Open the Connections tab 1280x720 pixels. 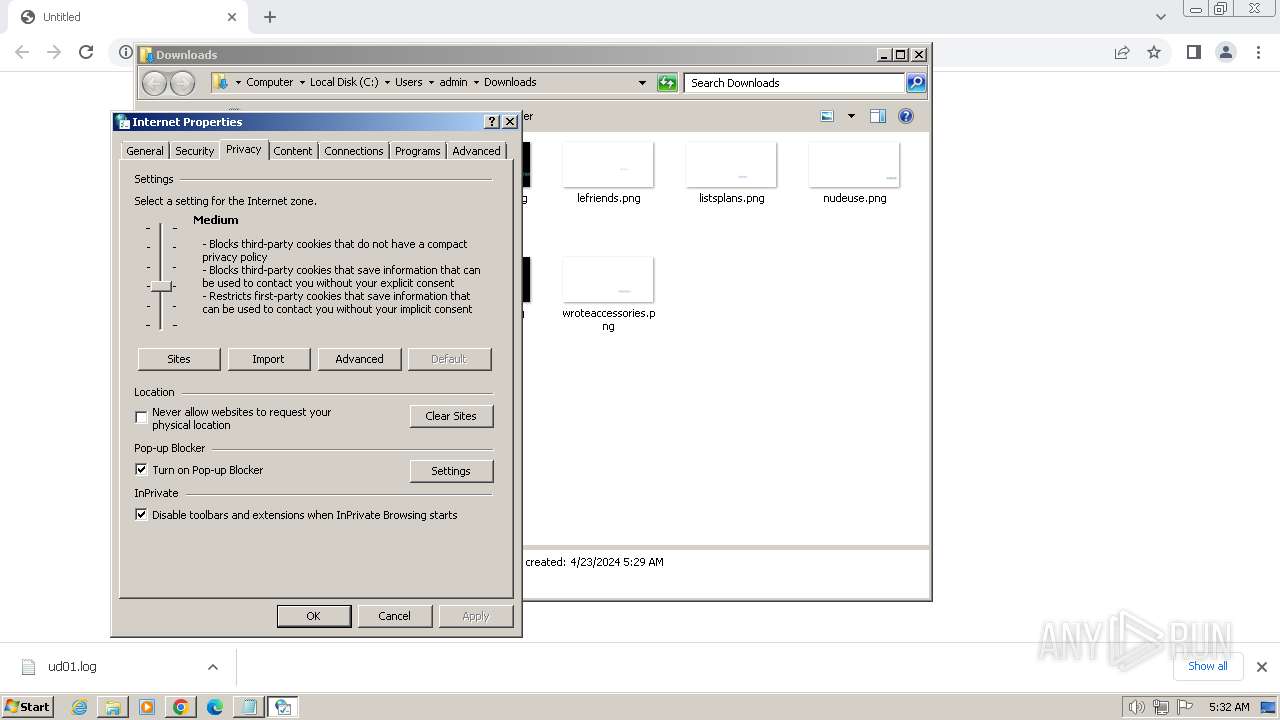[354, 151]
